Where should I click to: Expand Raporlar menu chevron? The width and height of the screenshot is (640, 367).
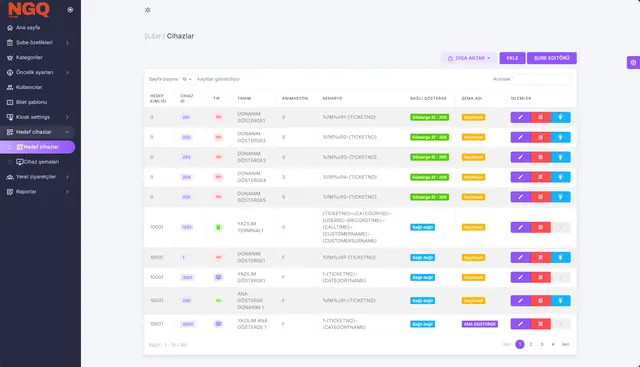(x=67, y=192)
